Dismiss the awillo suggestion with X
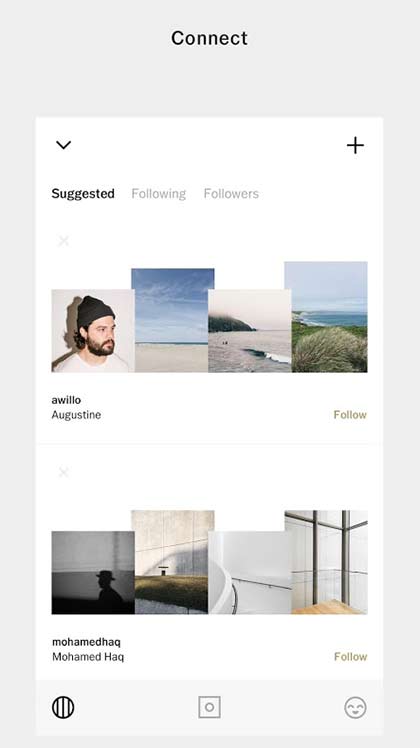This screenshot has height=748, width=420. [x=63, y=241]
